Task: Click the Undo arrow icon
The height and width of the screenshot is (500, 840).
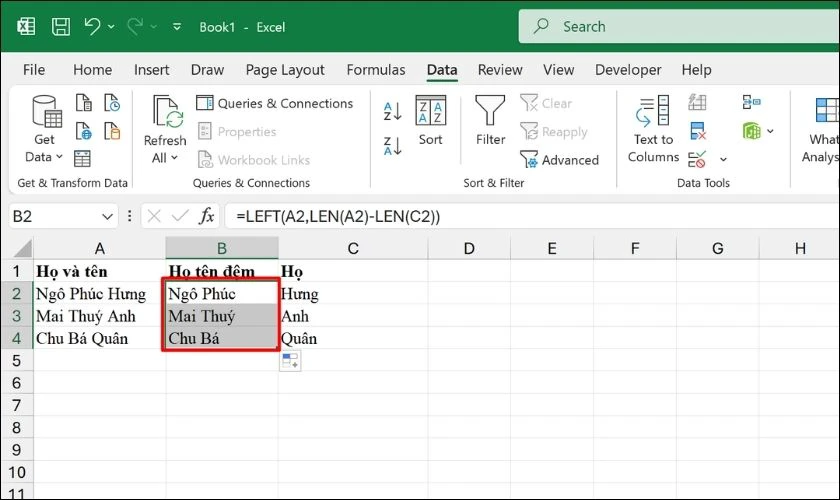Action: pyautogui.click(x=91, y=26)
